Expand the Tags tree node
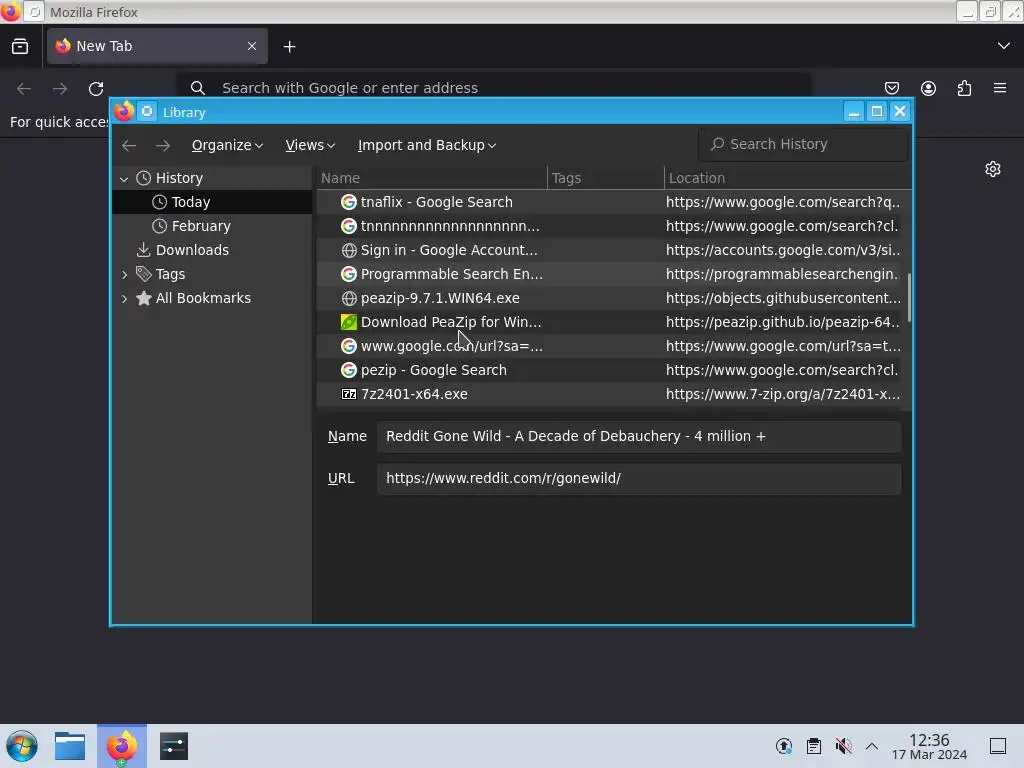Image resolution: width=1024 pixels, height=768 pixels. (x=124, y=274)
